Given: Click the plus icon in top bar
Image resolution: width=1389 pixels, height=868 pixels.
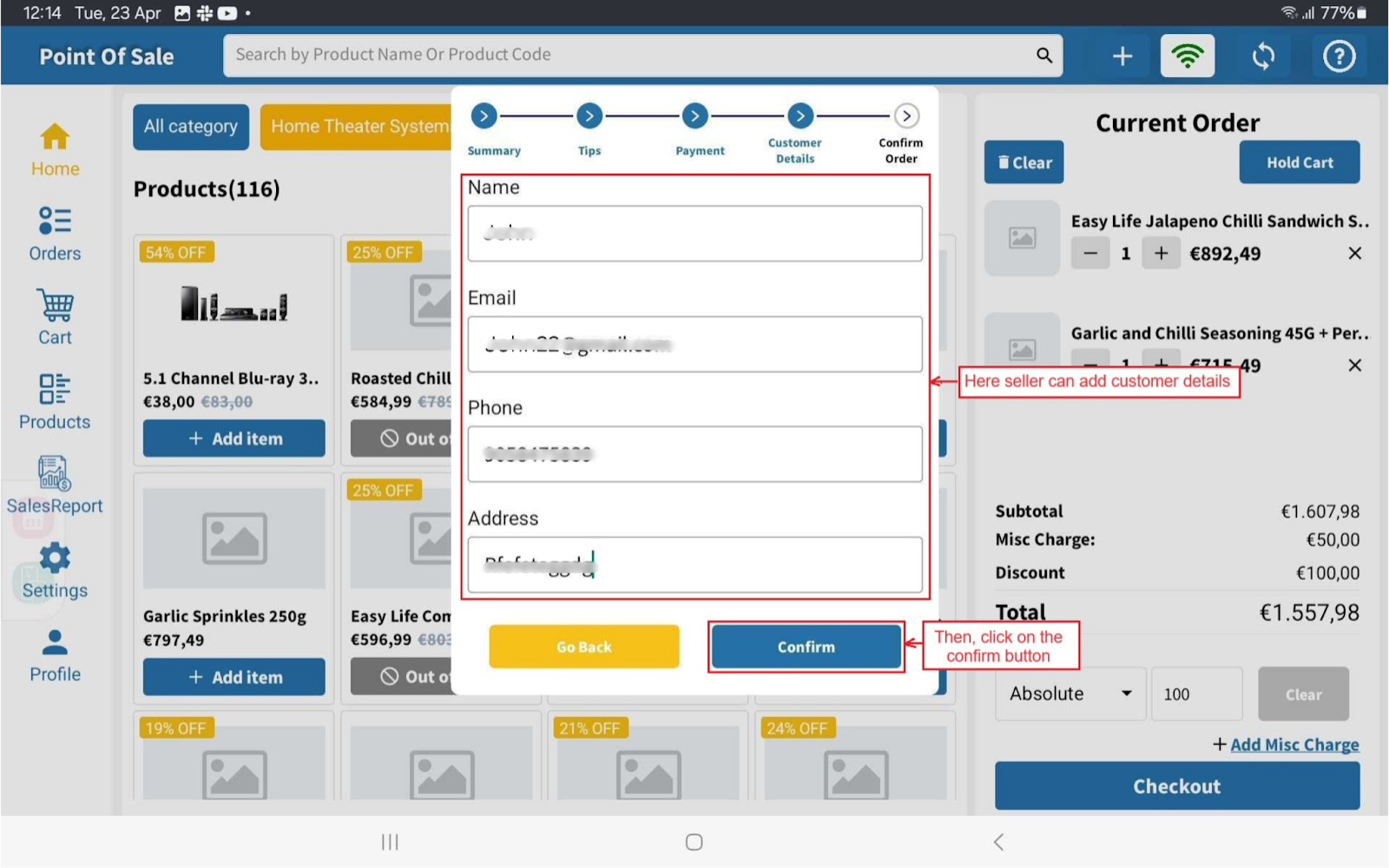Looking at the screenshot, I should pyautogui.click(x=1122, y=56).
